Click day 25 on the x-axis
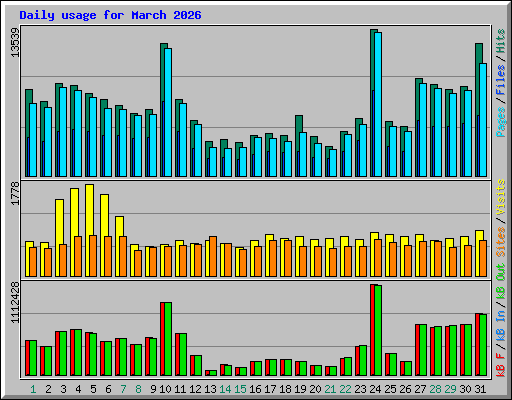This screenshot has height=400, width=512. pyautogui.click(x=390, y=389)
